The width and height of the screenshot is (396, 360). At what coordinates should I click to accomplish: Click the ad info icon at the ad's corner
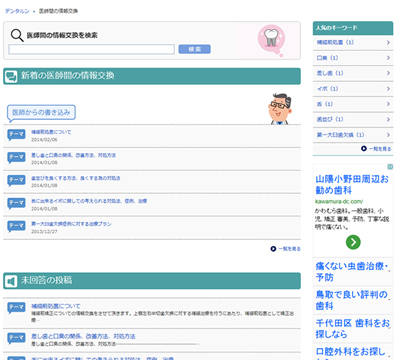click(x=390, y=167)
